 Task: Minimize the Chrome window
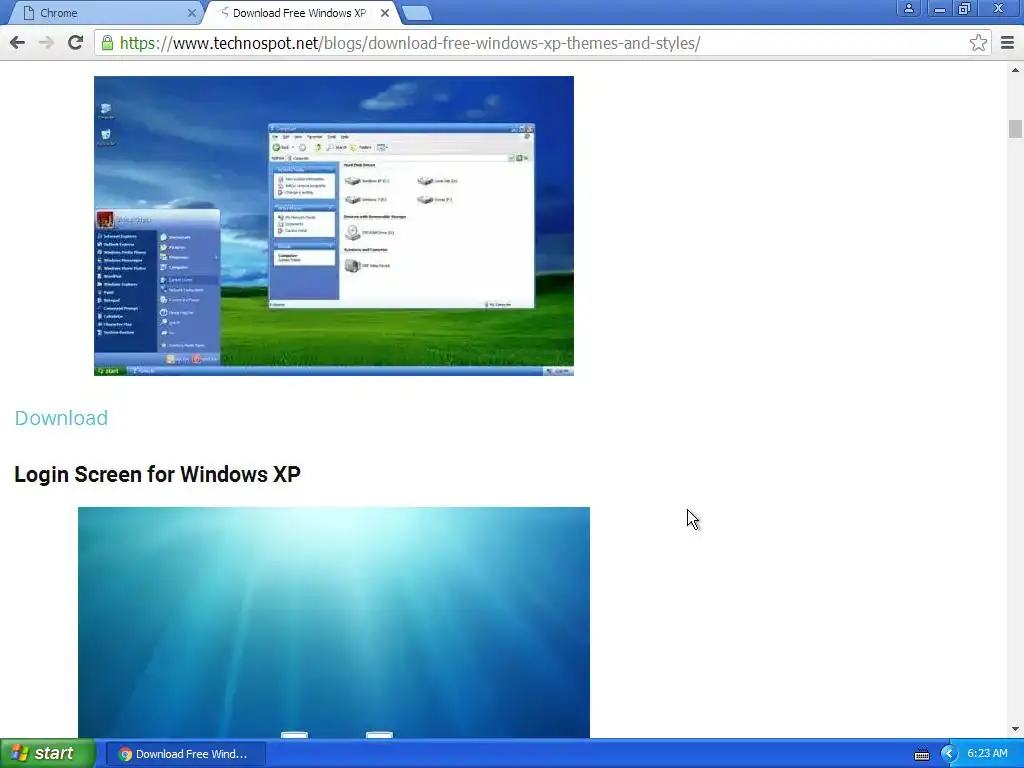pyautogui.click(x=939, y=8)
